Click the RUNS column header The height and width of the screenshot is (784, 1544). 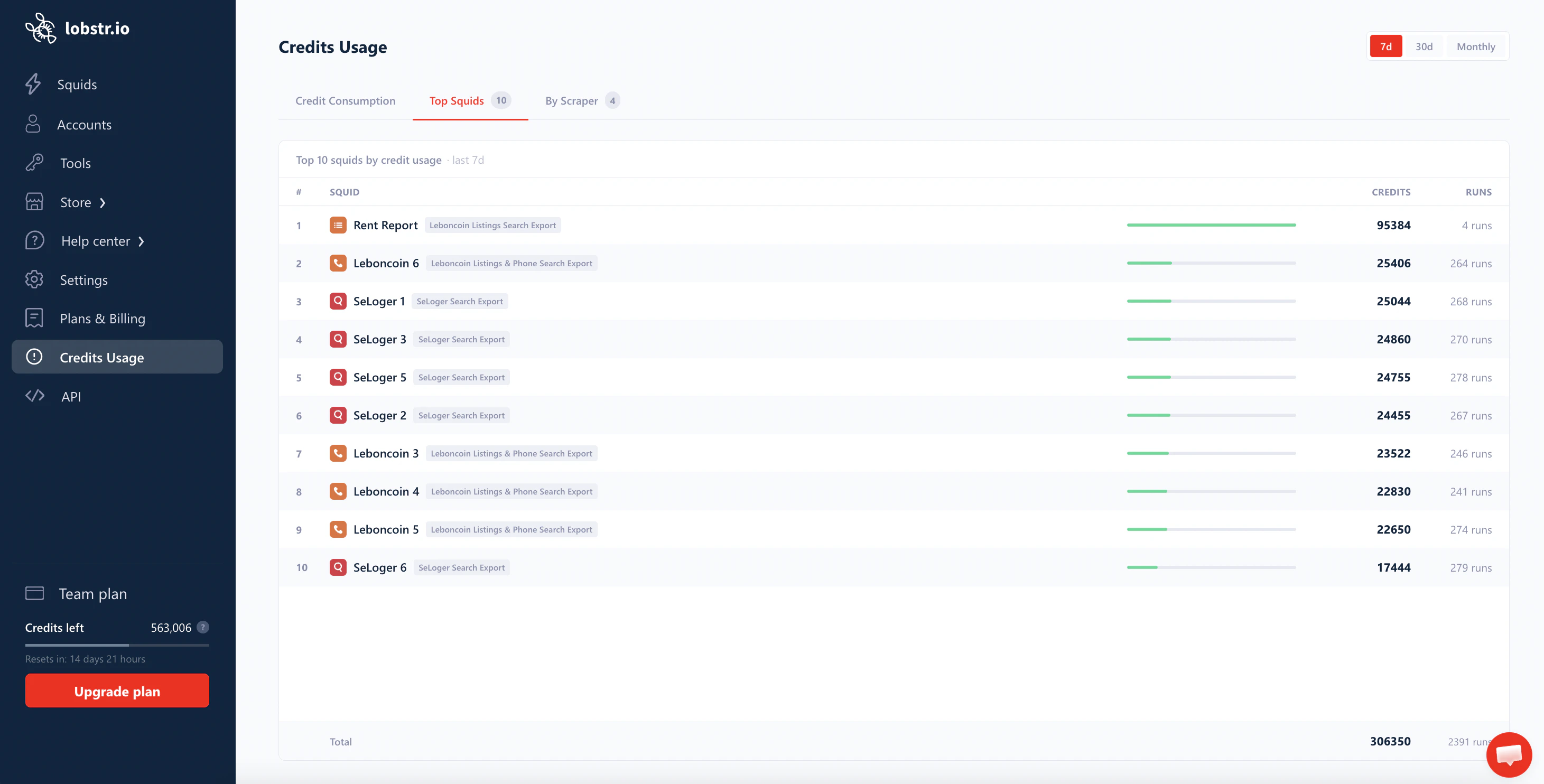tap(1478, 192)
